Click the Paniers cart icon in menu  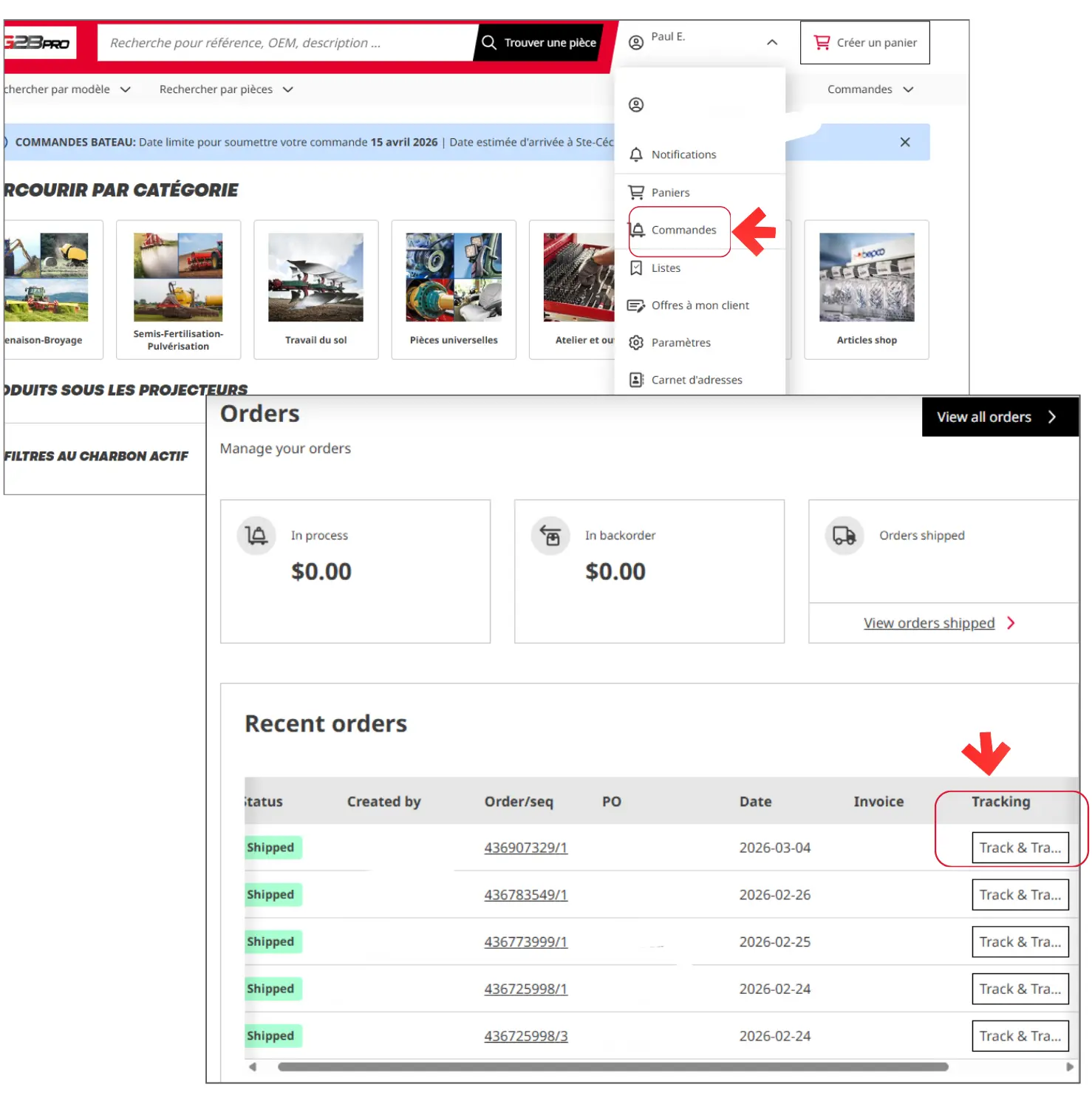635,192
